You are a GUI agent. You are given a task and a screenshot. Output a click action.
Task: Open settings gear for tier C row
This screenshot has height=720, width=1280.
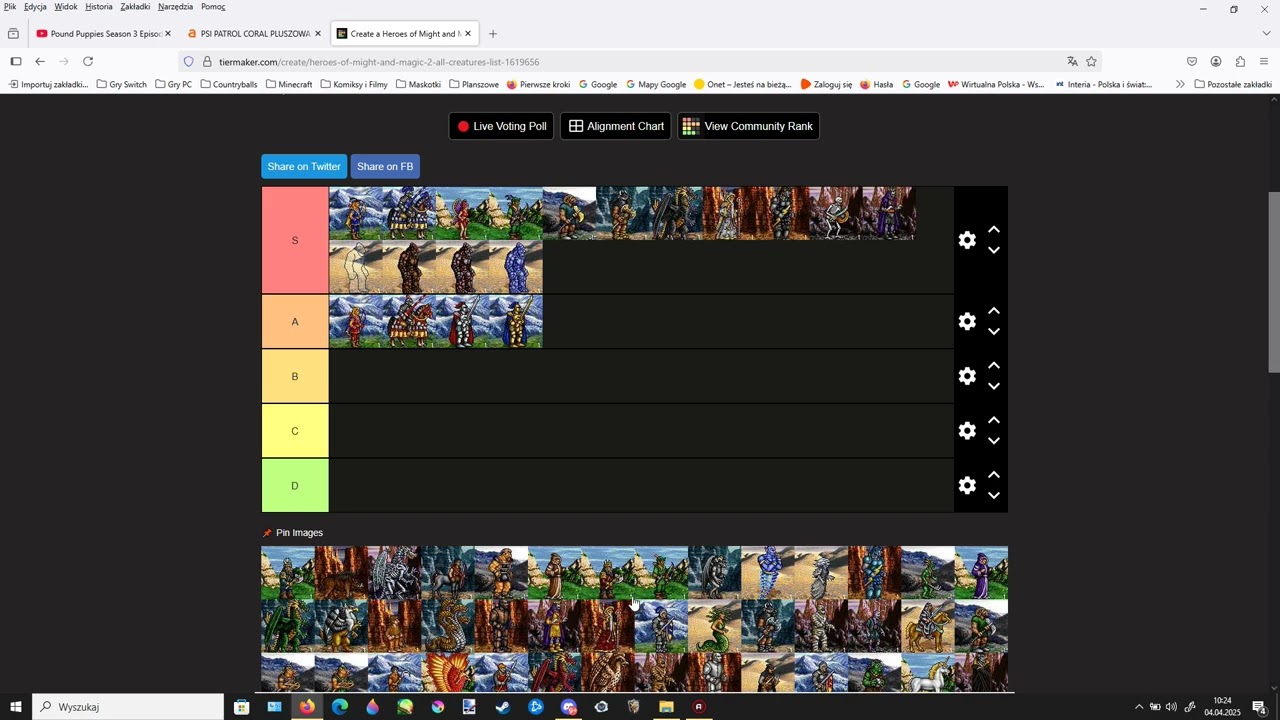coord(967,431)
